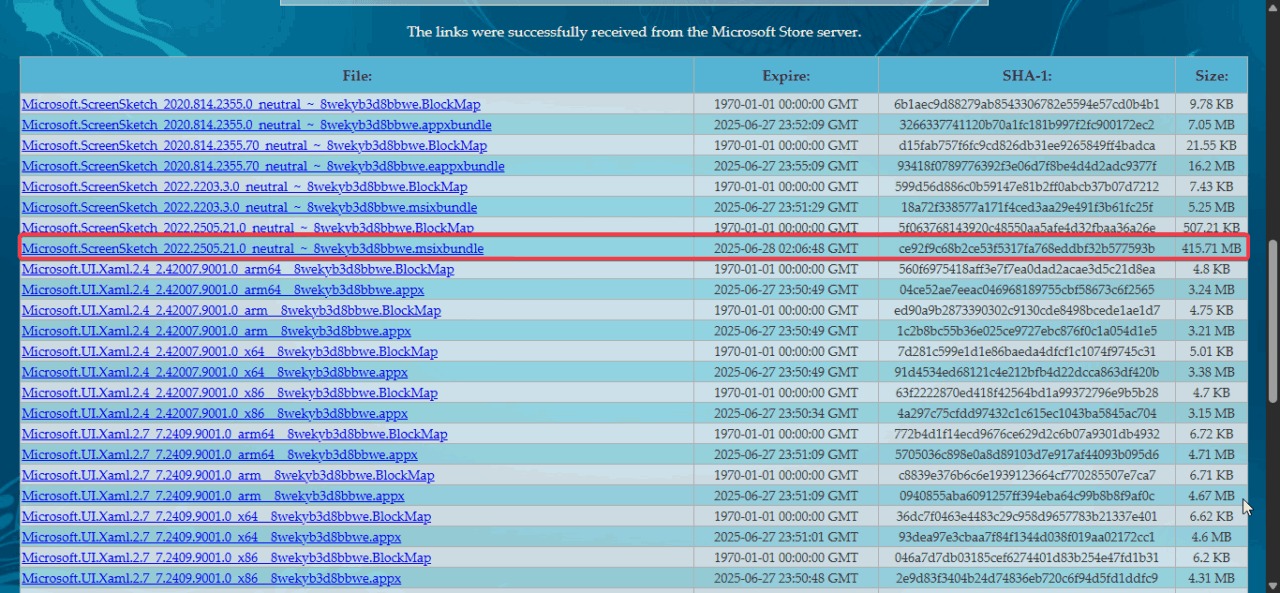1280x593 pixels.
Task: Download UI.Xaml.2.7 arm64 appx package
Action: 220,455
